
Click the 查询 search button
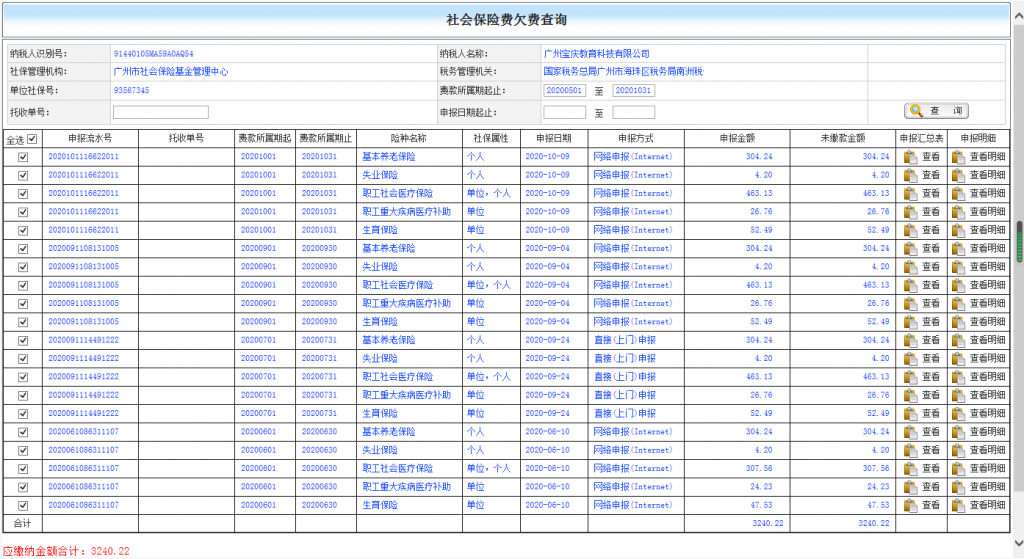(937, 111)
